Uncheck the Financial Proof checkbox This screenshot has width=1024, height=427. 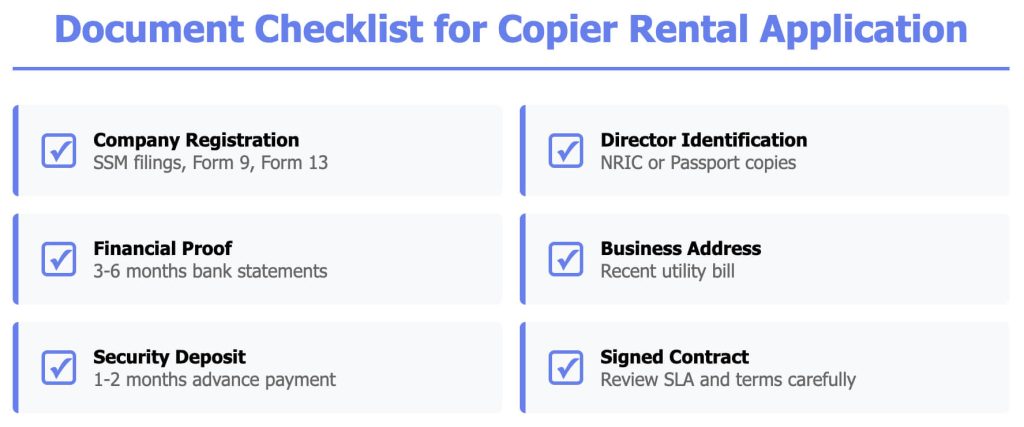tap(59, 259)
